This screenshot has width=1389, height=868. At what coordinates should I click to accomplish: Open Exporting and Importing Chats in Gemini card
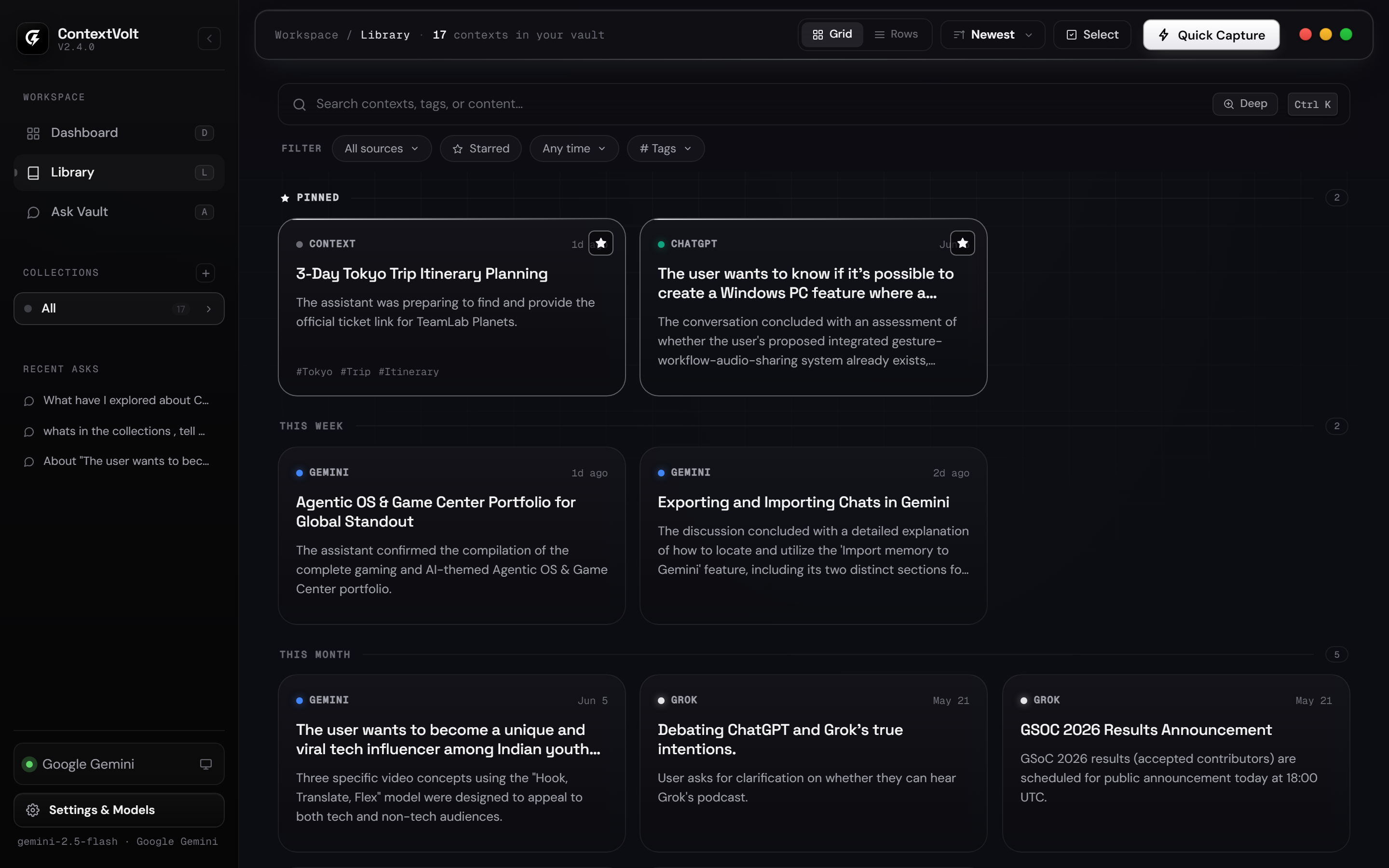(x=813, y=536)
